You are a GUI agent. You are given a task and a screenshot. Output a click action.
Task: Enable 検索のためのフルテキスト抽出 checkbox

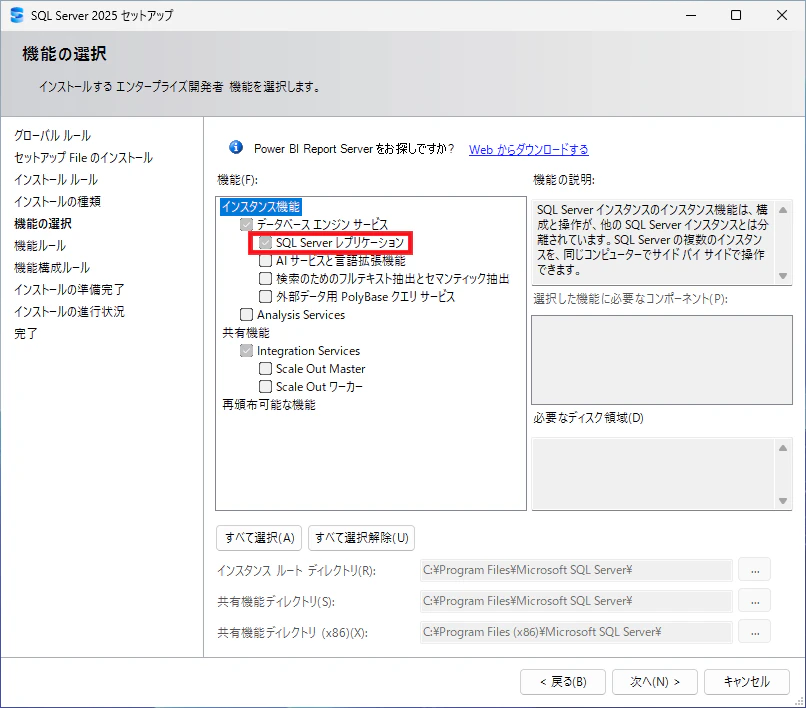pyautogui.click(x=265, y=279)
